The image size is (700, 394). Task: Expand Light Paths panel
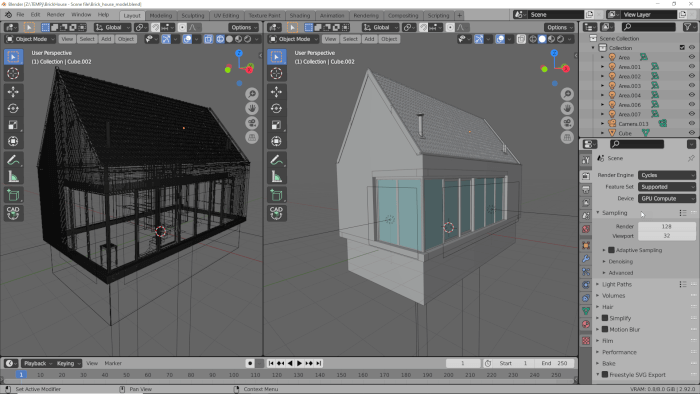(617, 284)
